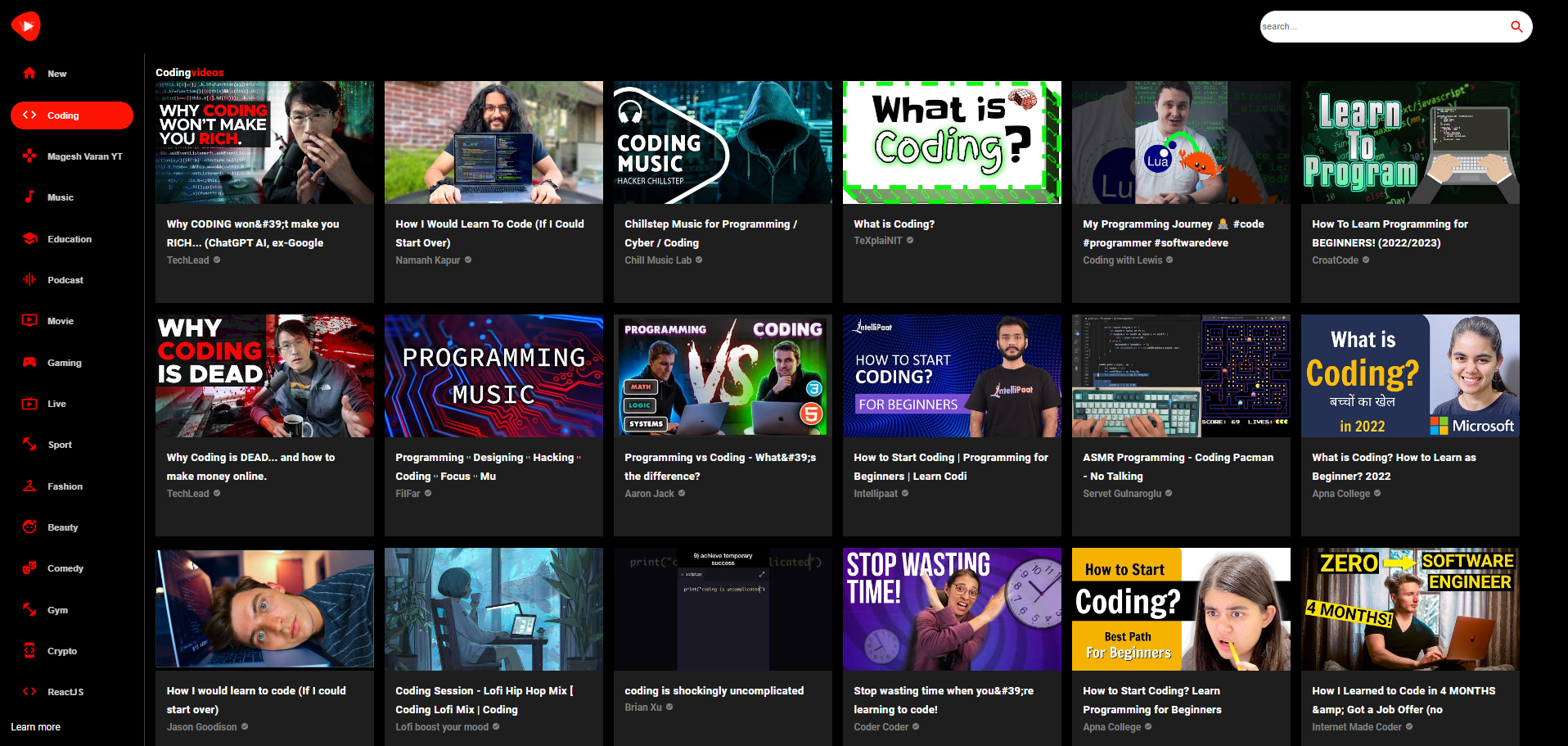Click the Movie category icon

[x=29, y=321]
